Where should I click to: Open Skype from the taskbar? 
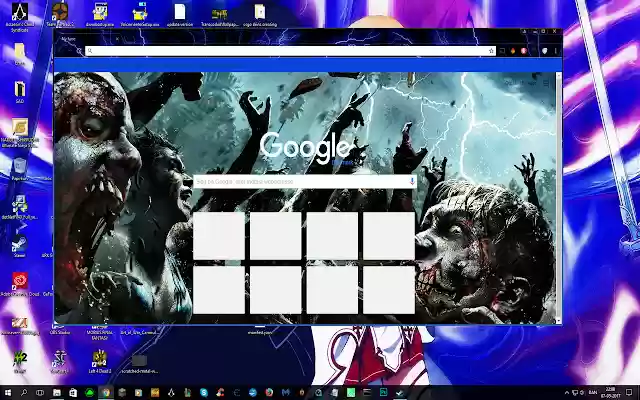click(204, 393)
